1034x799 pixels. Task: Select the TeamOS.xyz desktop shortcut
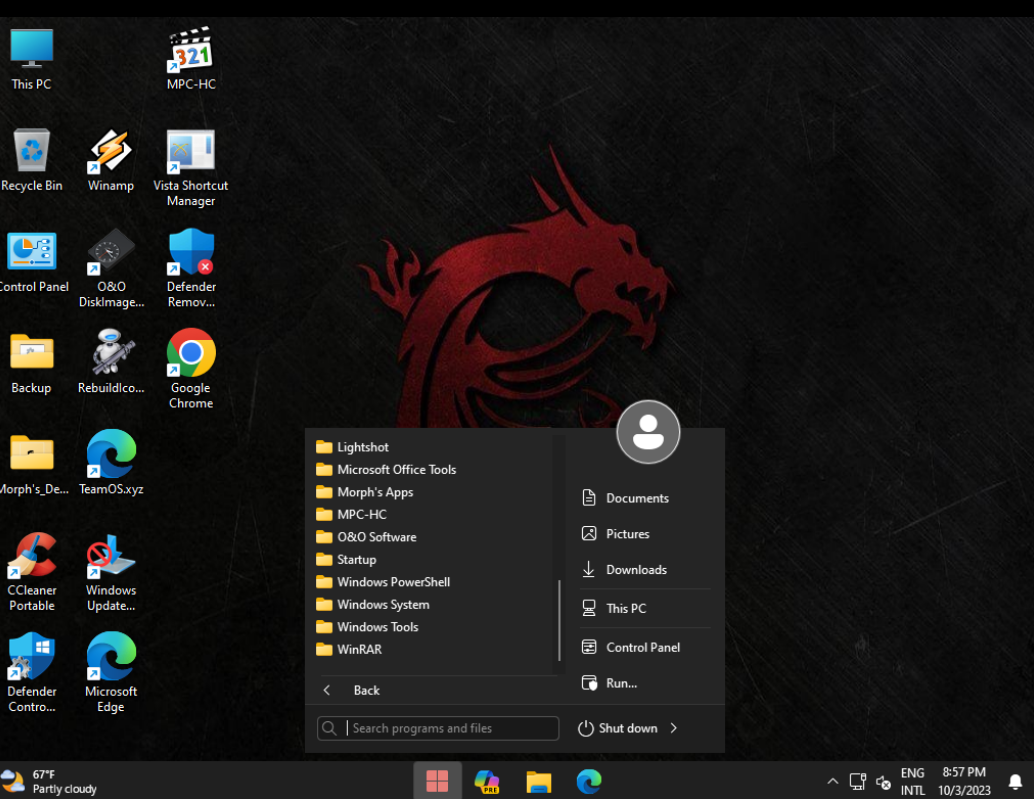pos(111,463)
